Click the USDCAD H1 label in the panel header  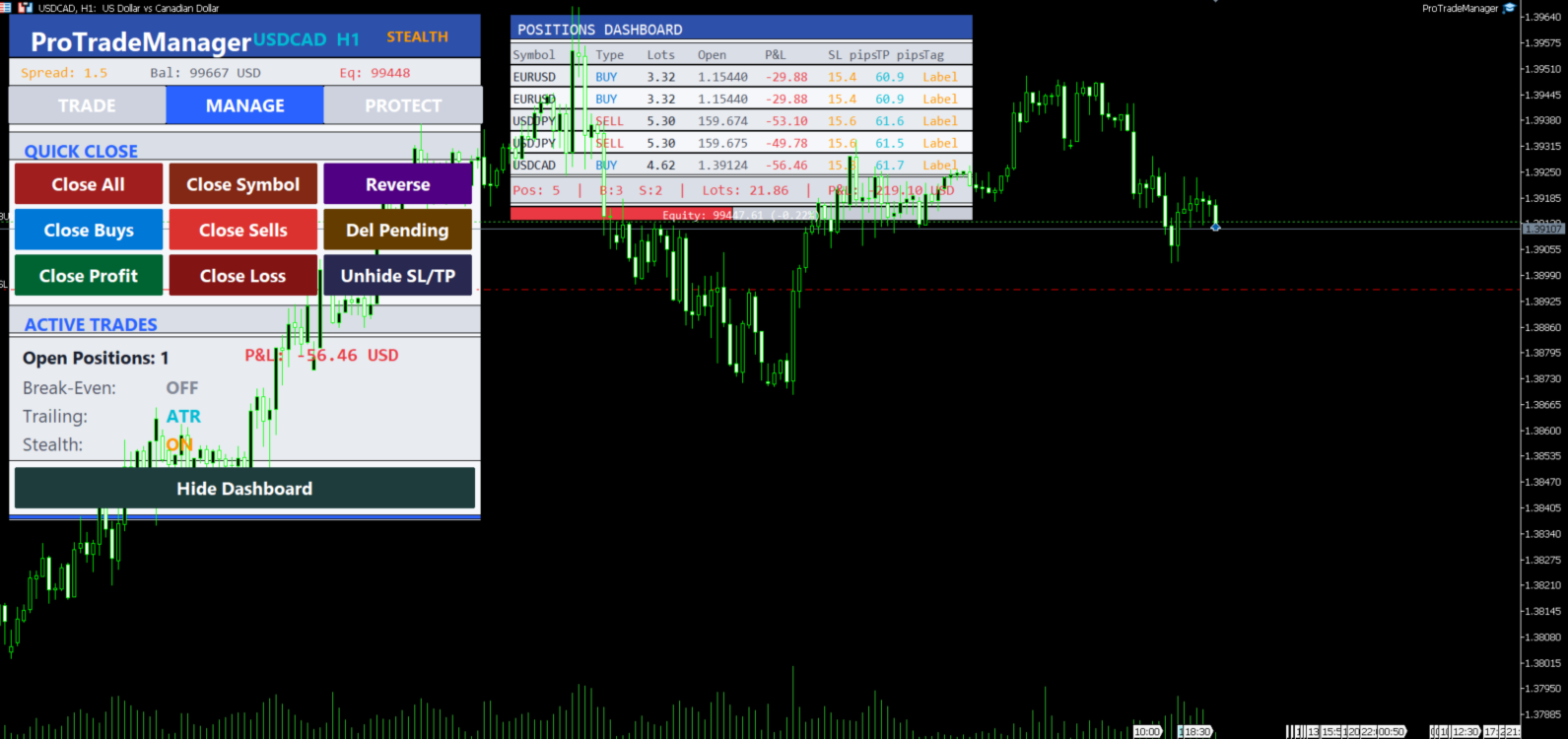pos(307,39)
